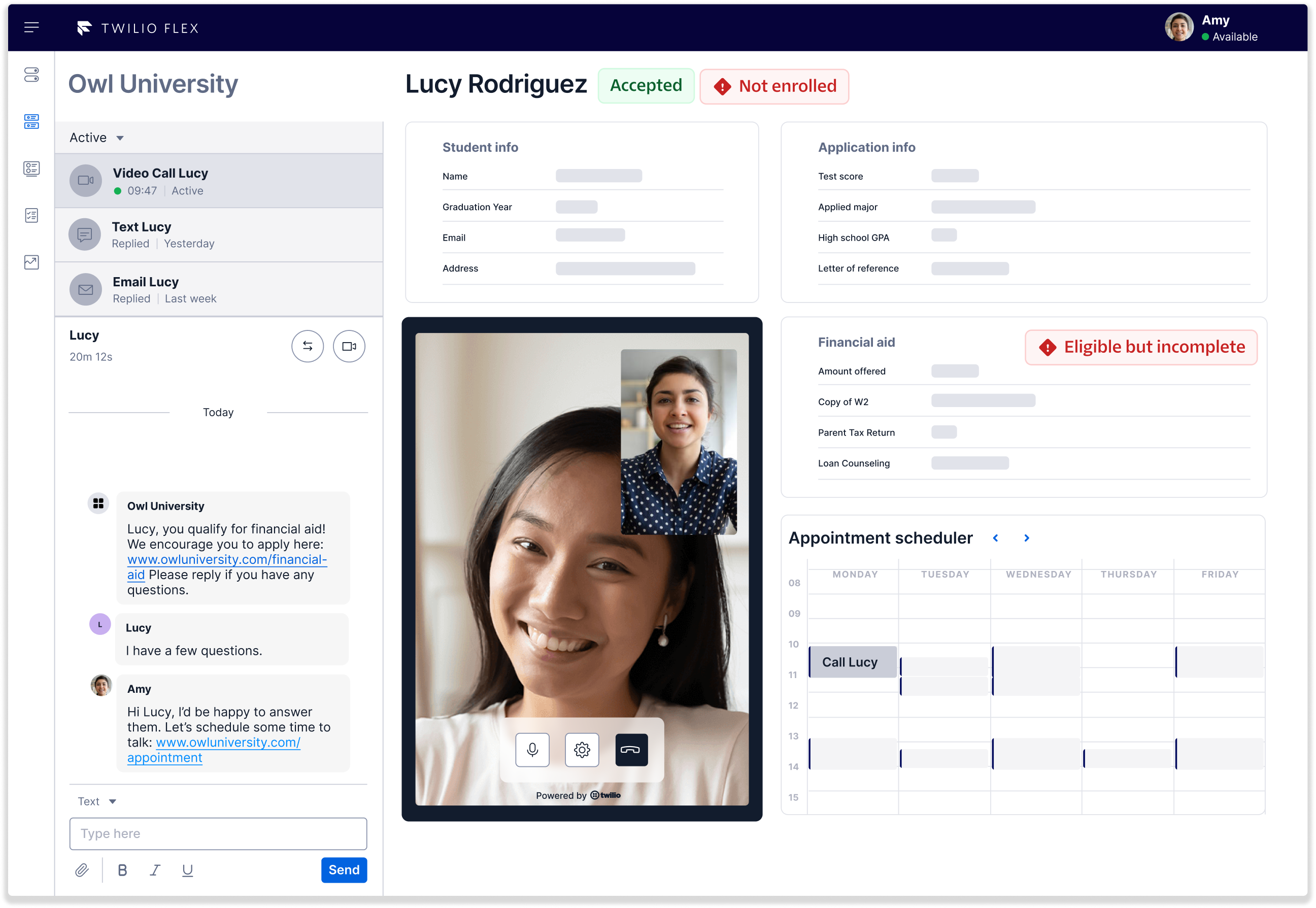Toggle bold formatting in composer
The width and height of the screenshot is (1316, 908).
(122, 870)
